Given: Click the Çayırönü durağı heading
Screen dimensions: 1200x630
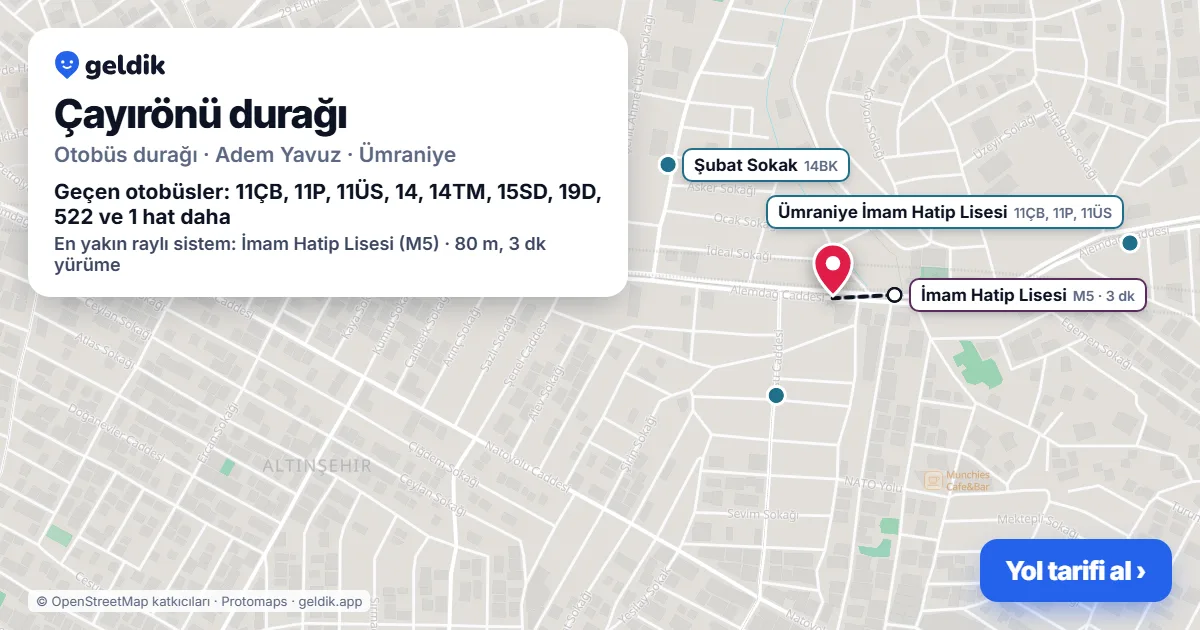Looking at the screenshot, I should (201, 114).
